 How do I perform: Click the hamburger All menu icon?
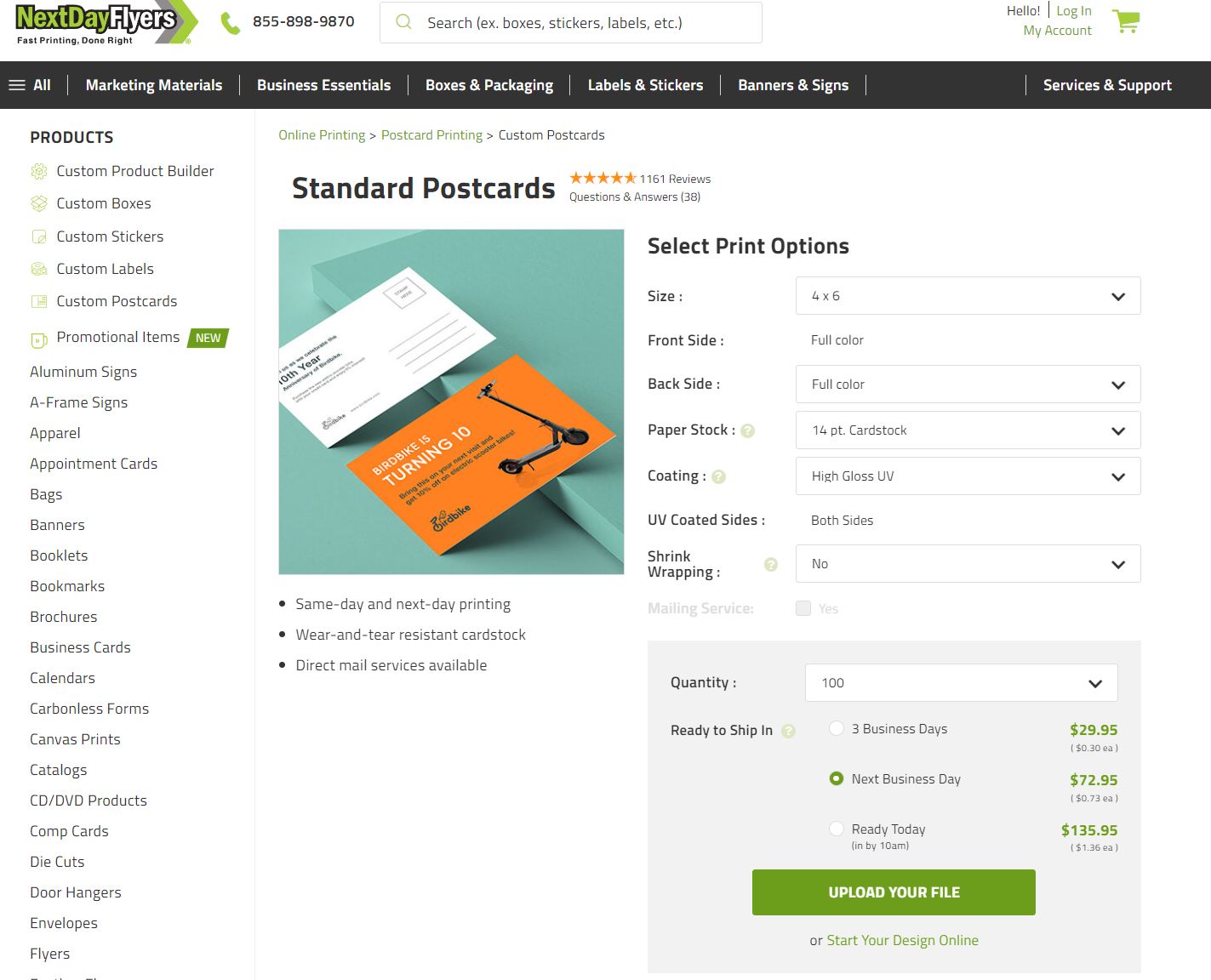click(17, 85)
